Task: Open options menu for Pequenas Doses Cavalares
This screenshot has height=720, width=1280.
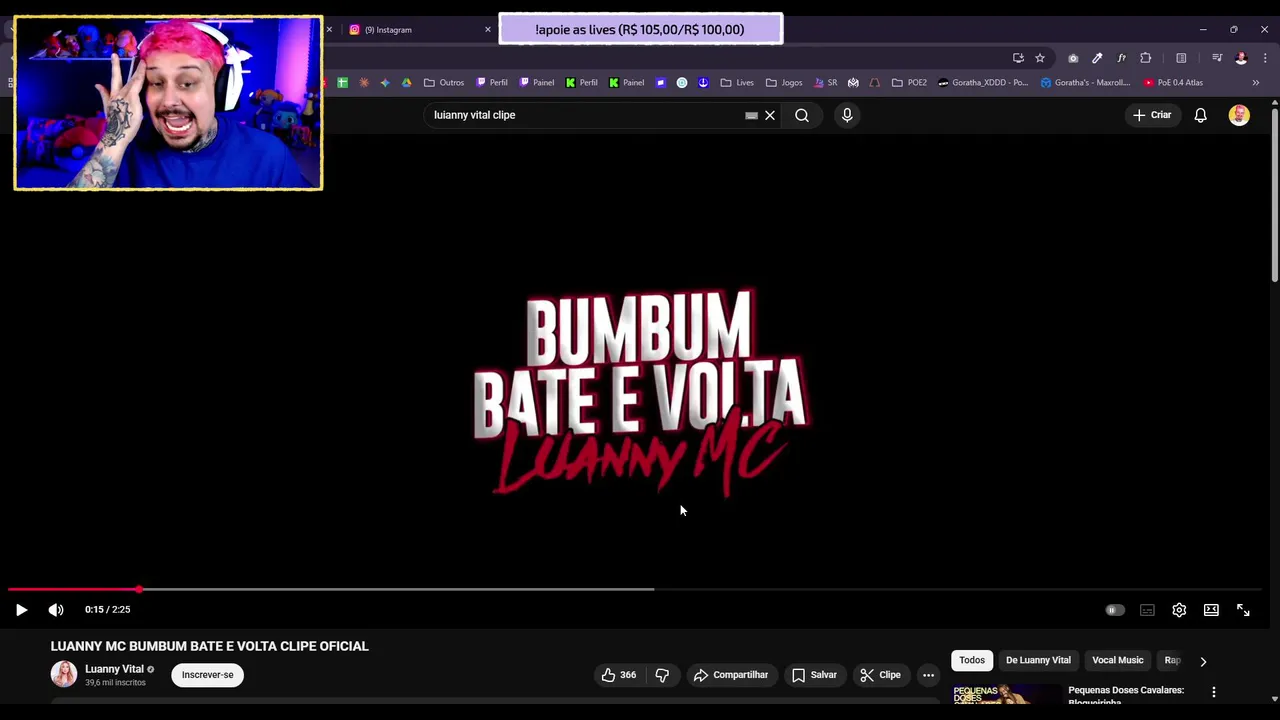Action: pos(1214,692)
